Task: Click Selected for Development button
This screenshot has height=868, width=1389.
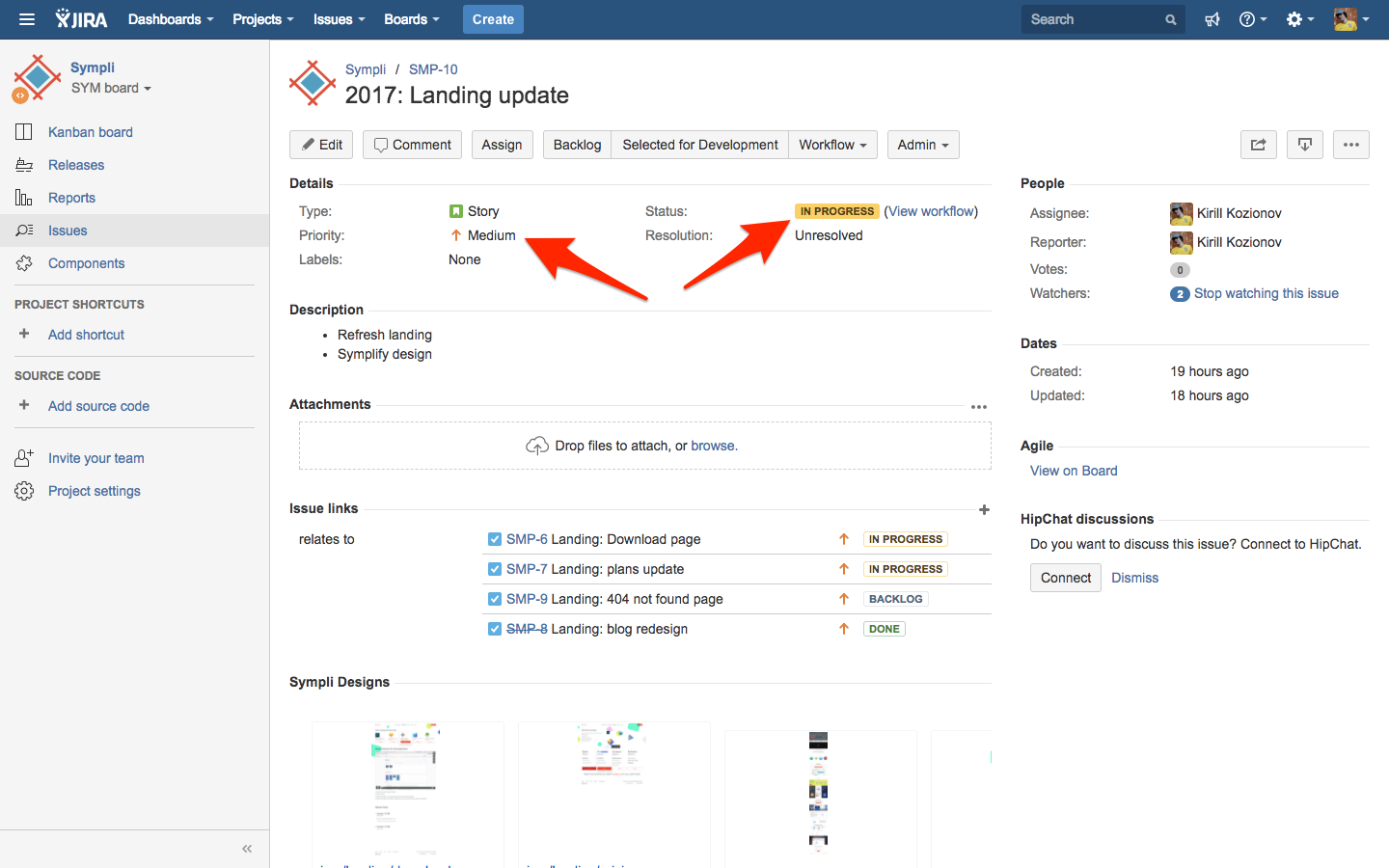Action: [x=700, y=145]
